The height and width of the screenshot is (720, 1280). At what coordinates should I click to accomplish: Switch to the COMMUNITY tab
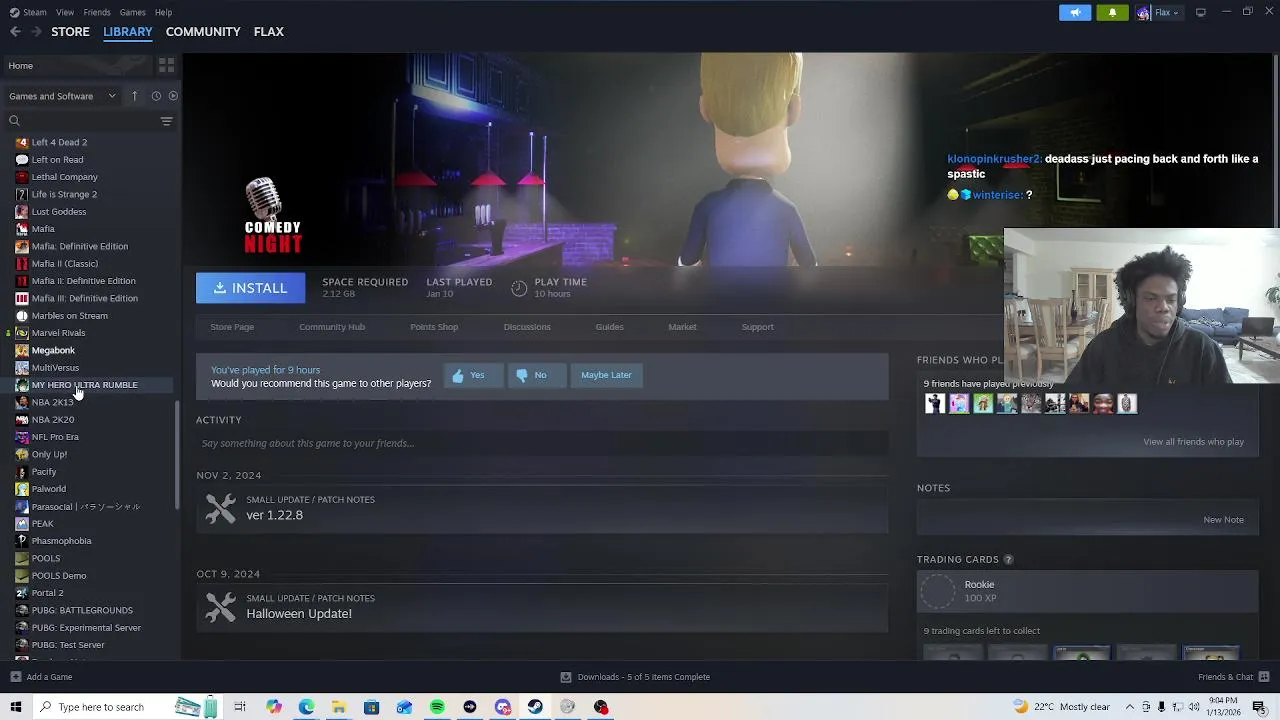[x=203, y=32]
